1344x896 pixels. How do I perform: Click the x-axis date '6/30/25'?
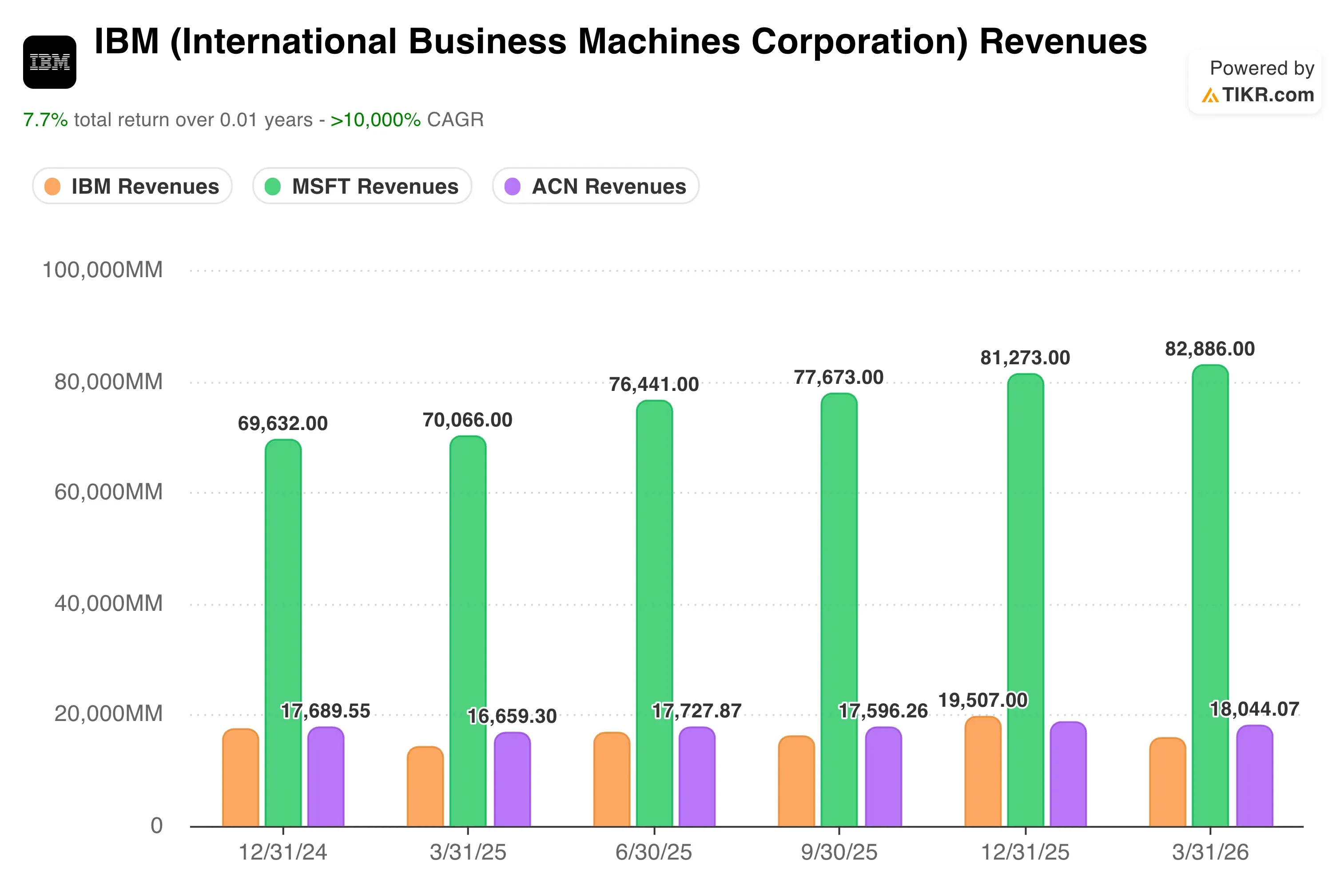click(654, 852)
